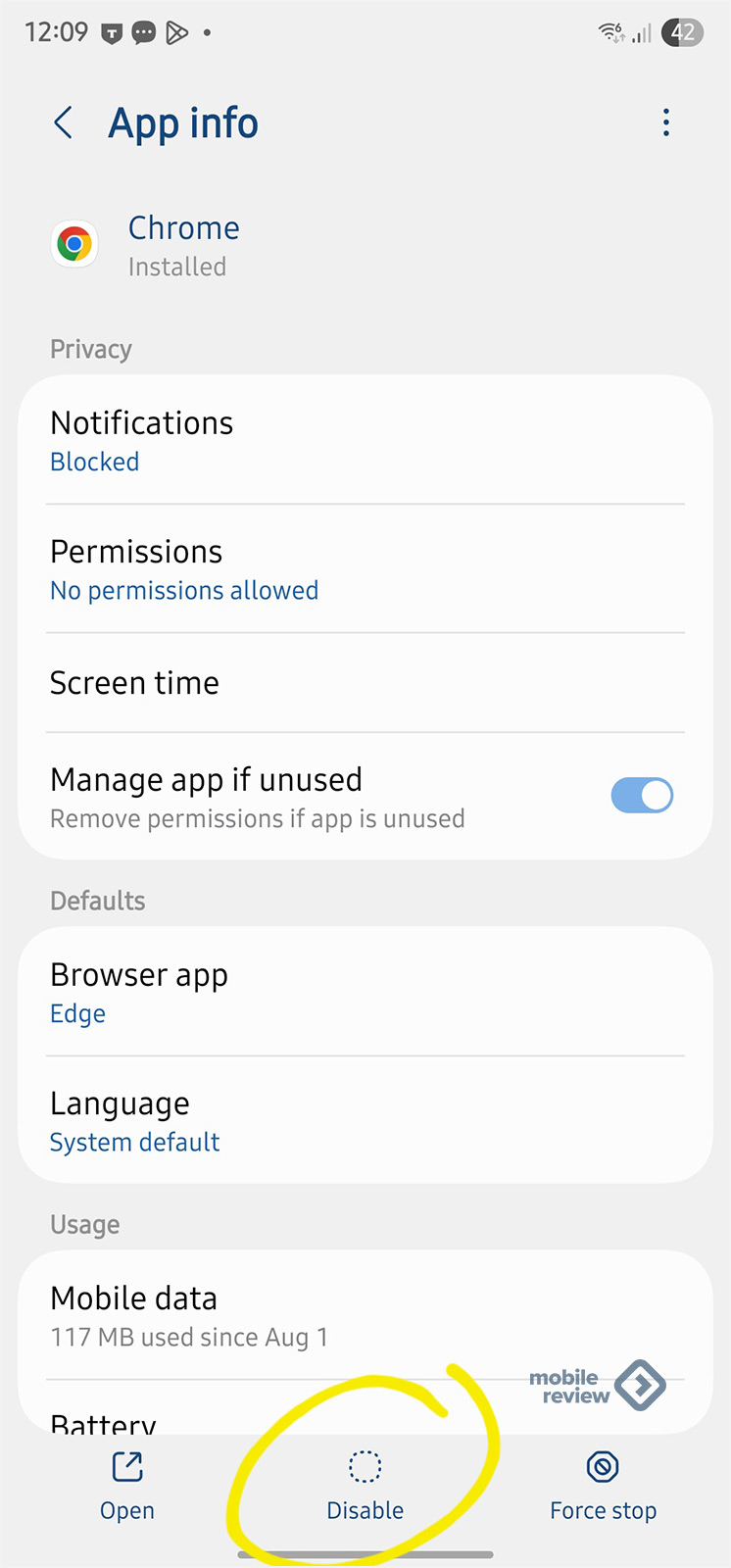The image size is (731, 1568).
Task: Open Notifications settings
Action: pyautogui.click(x=365, y=440)
